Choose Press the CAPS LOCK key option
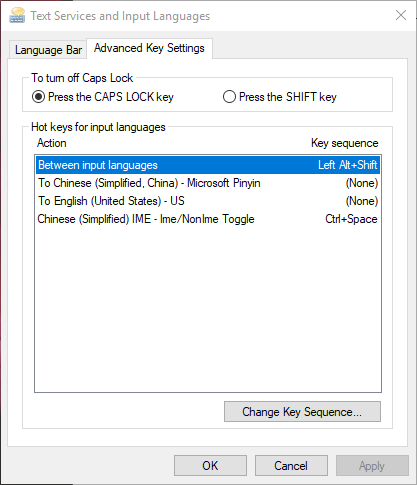The image size is (417, 485). (x=103, y=97)
